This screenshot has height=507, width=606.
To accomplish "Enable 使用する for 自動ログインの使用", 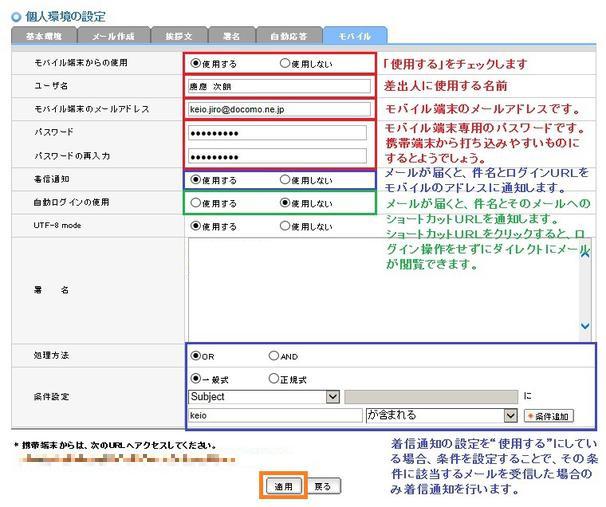I will pos(195,203).
